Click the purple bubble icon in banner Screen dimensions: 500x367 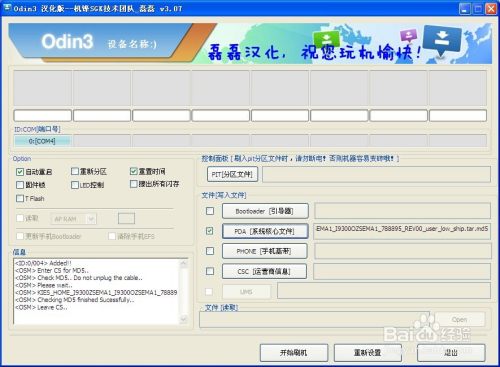(408, 35)
